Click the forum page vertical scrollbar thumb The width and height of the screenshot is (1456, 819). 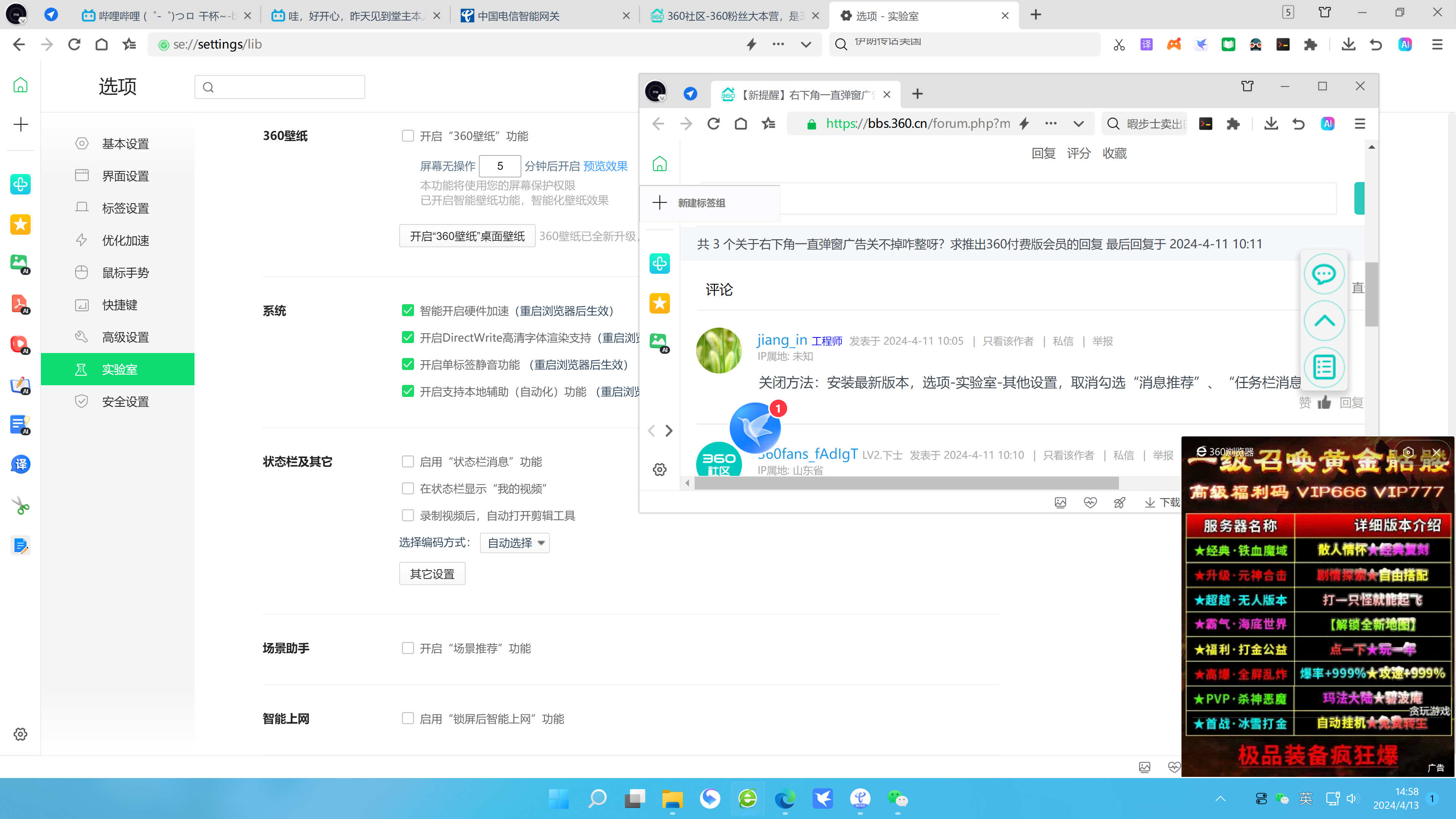click(1371, 294)
